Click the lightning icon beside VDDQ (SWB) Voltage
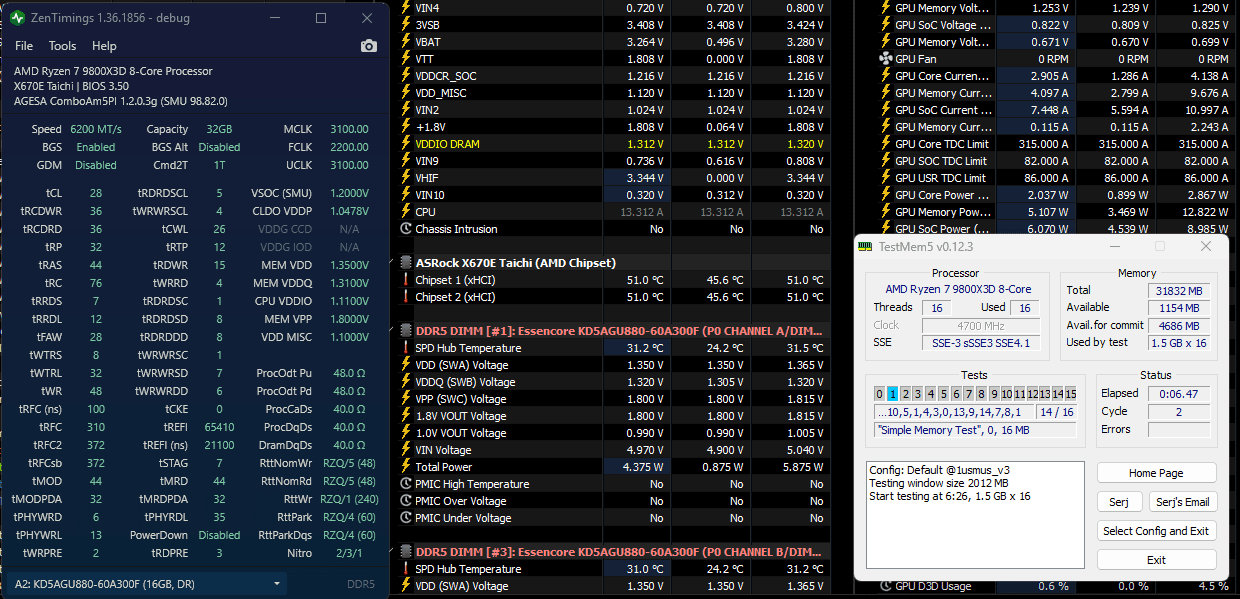The height and width of the screenshot is (599, 1240). pos(405,382)
